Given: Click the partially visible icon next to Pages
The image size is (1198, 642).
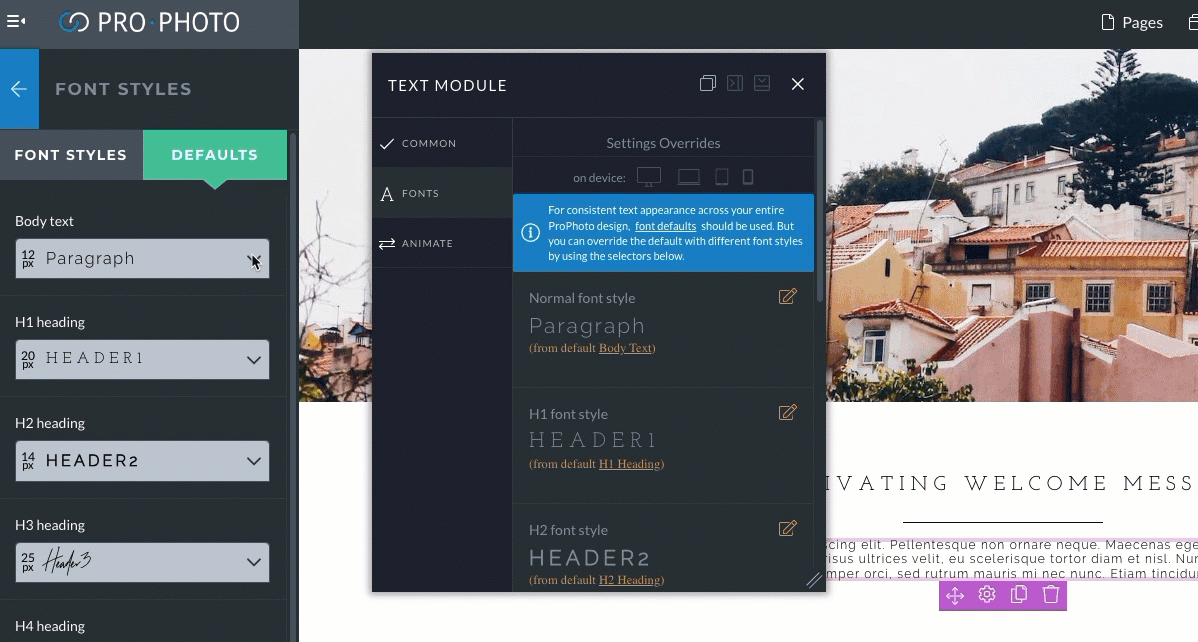Looking at the screenshot, I should (x=1193, y=22).
